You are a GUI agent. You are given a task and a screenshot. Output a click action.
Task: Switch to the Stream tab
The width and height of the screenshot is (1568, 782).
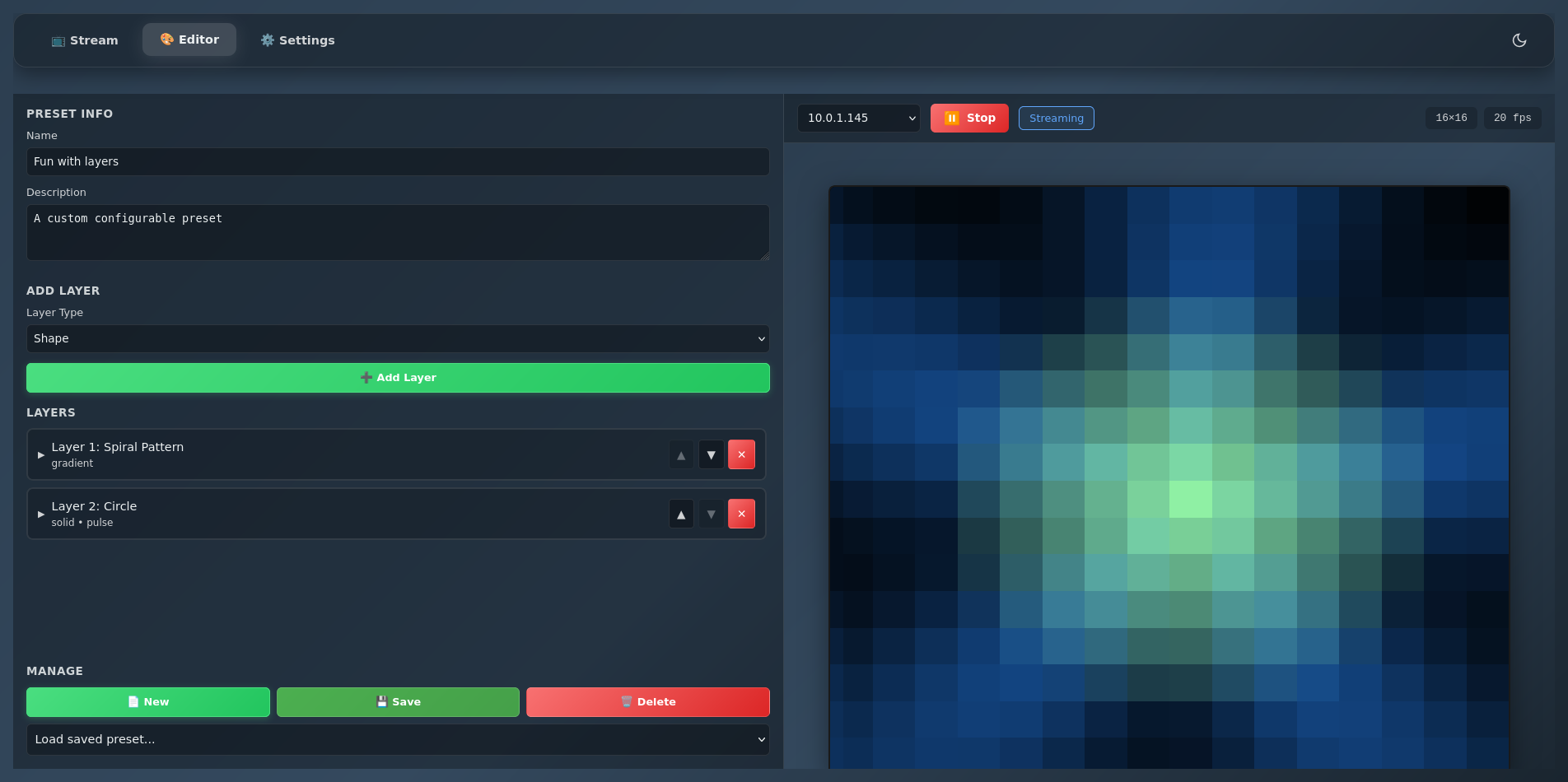click(x=85, y=40)
